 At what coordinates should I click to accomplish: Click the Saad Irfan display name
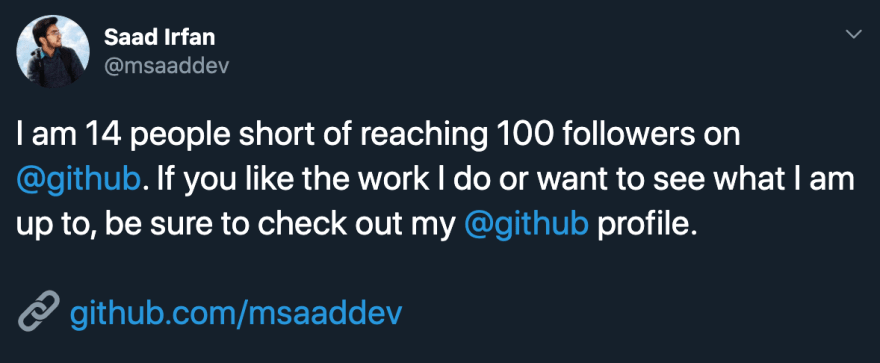click(159, 38)
